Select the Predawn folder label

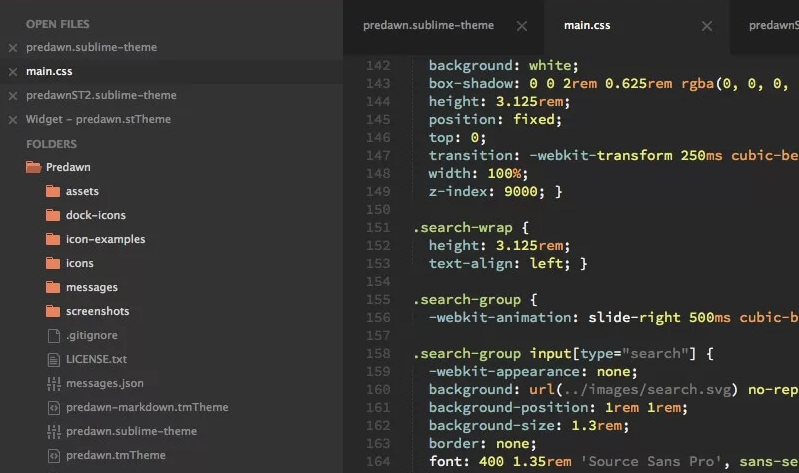click(68, 167)
